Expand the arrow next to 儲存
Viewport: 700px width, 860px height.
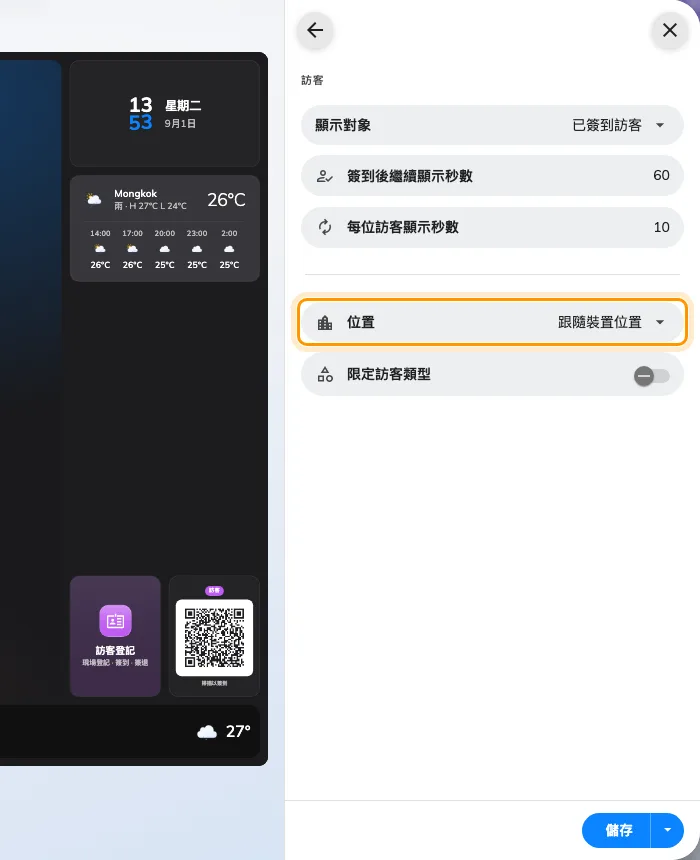click(667, 830)
